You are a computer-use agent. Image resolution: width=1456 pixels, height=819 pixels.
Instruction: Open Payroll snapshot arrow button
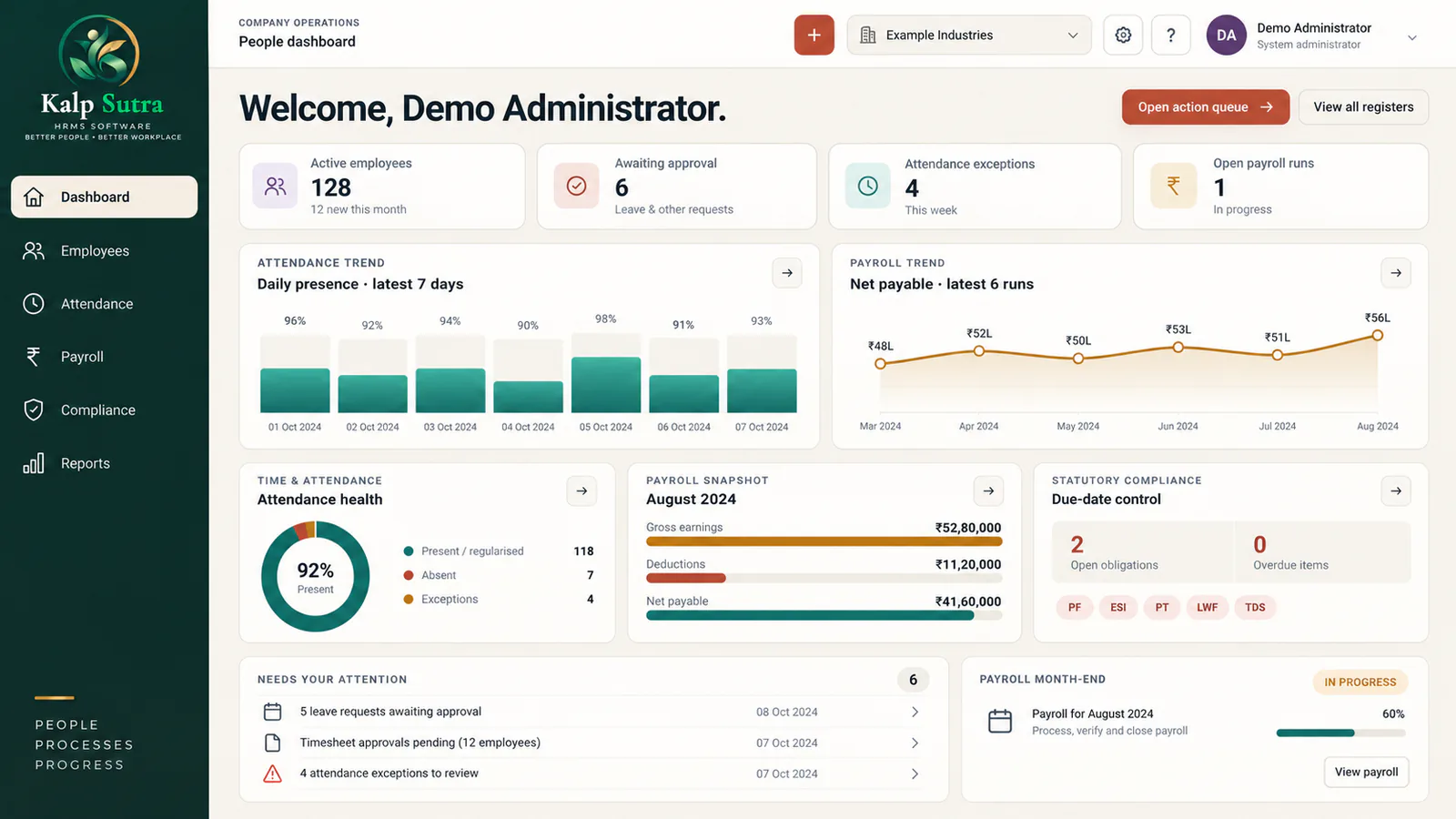[x=988, y=491]
